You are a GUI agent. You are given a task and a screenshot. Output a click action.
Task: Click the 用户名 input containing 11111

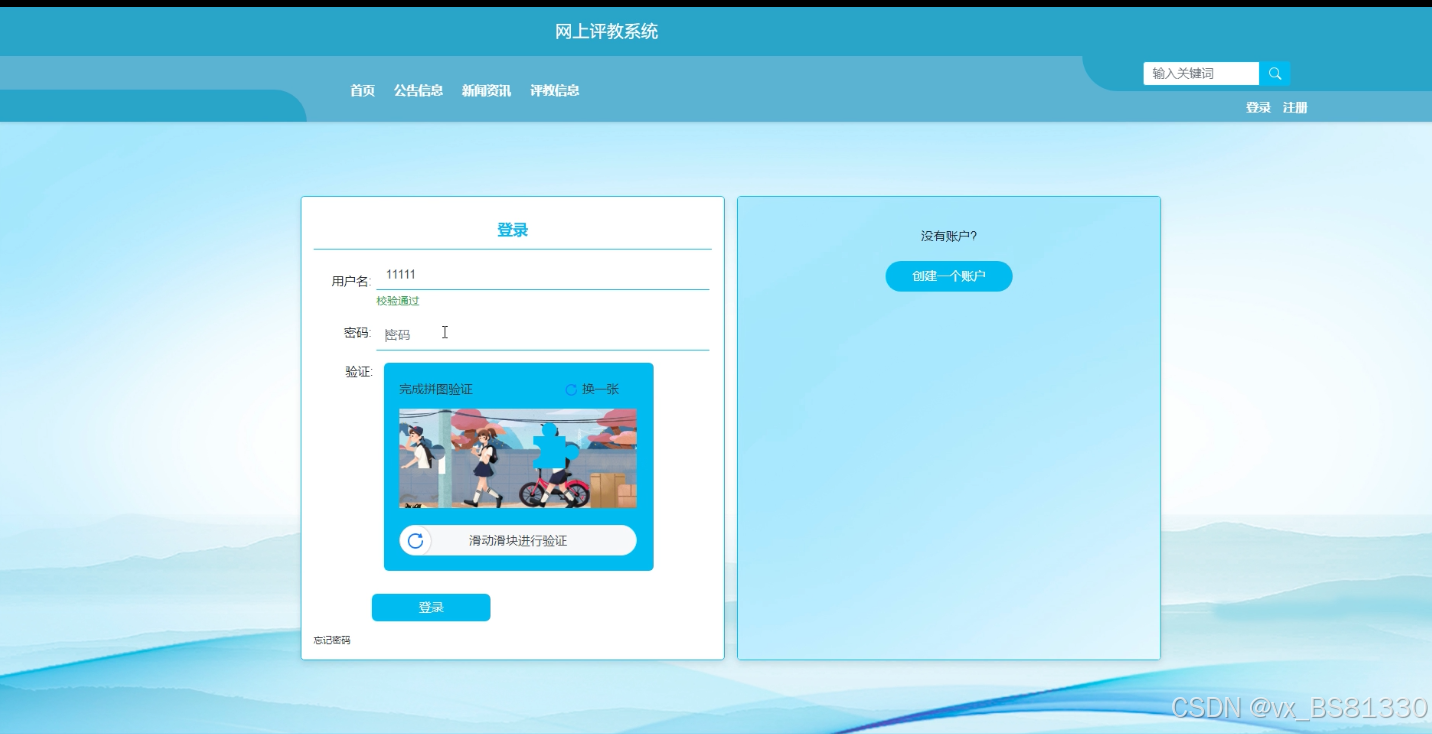(x=542, y=275)
